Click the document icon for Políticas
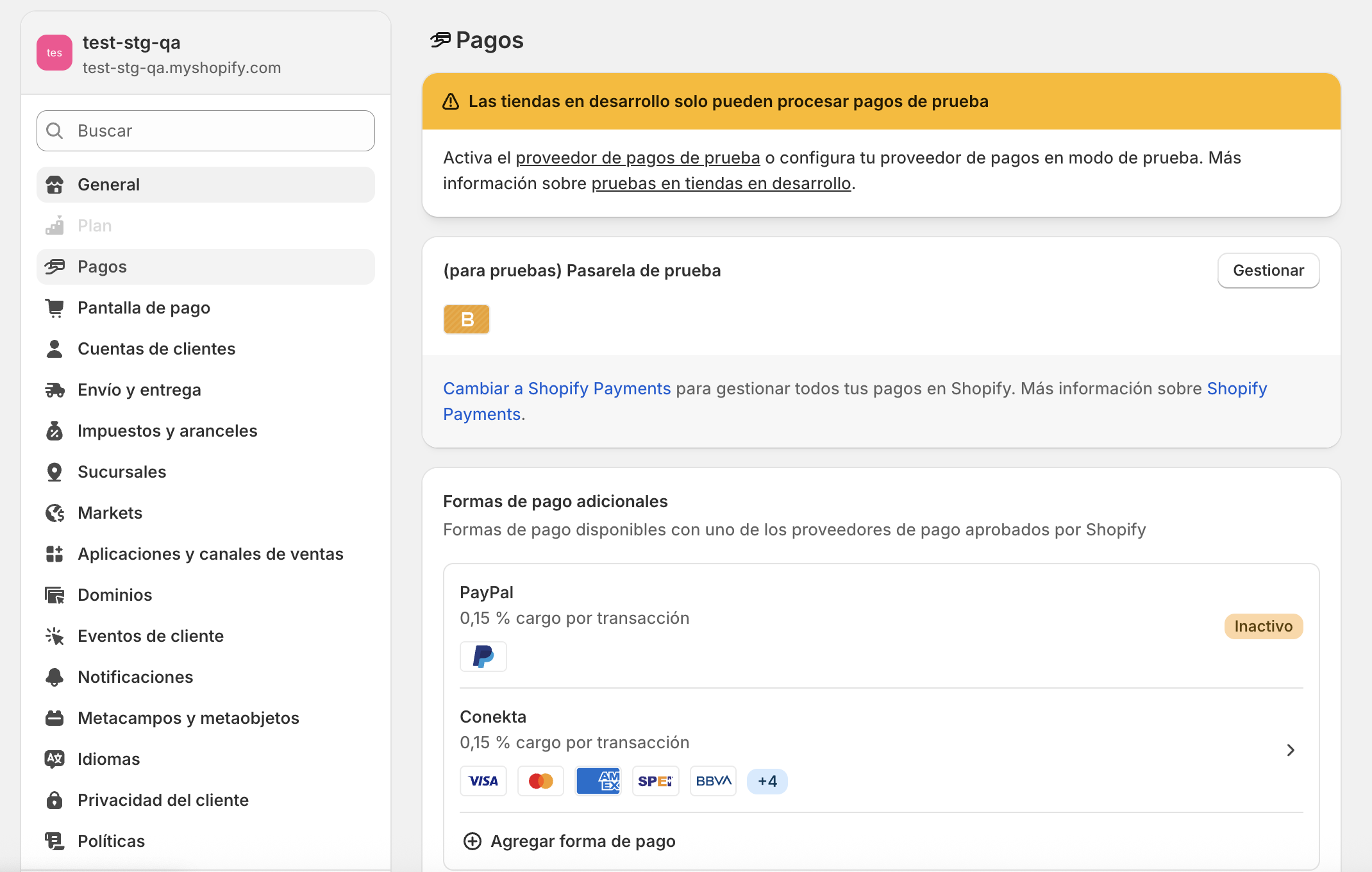 [x=54, y=841]
